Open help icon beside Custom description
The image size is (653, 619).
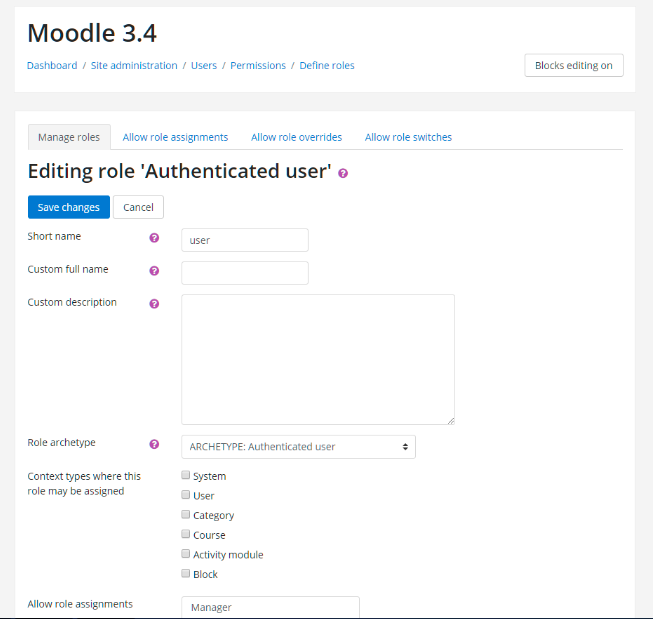click(154, 304)
